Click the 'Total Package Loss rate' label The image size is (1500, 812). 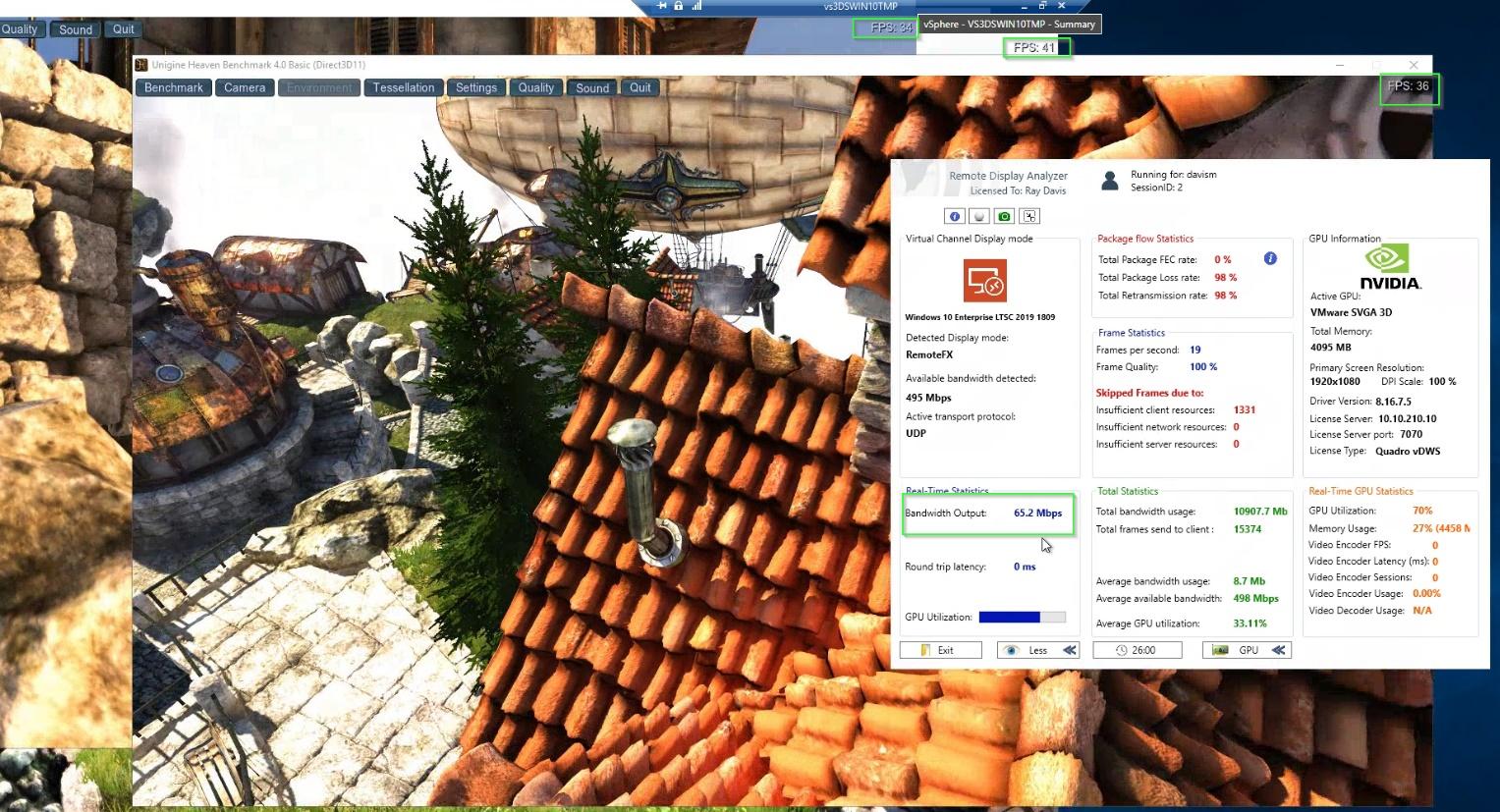point(1149,278)
